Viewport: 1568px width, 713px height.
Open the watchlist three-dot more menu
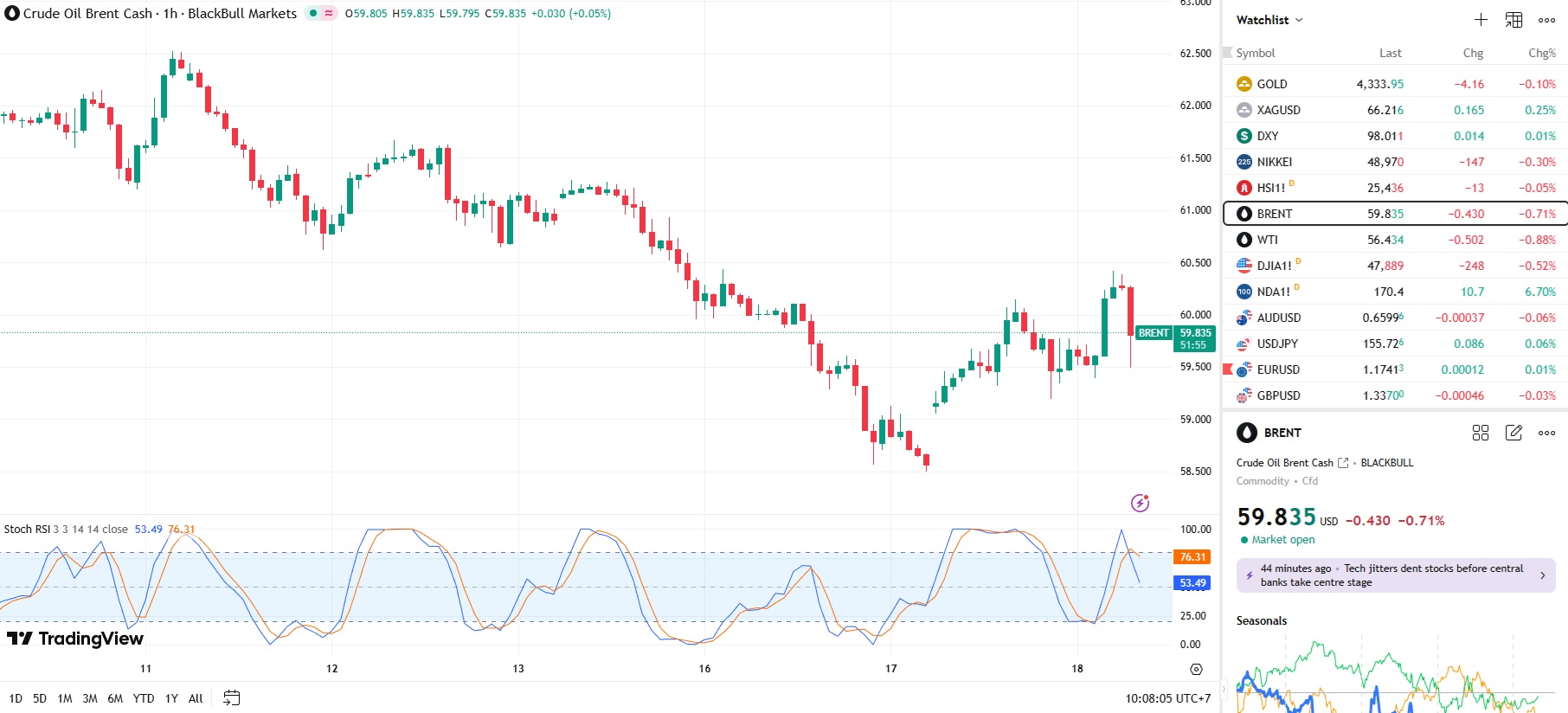(x=1546, y=20)
